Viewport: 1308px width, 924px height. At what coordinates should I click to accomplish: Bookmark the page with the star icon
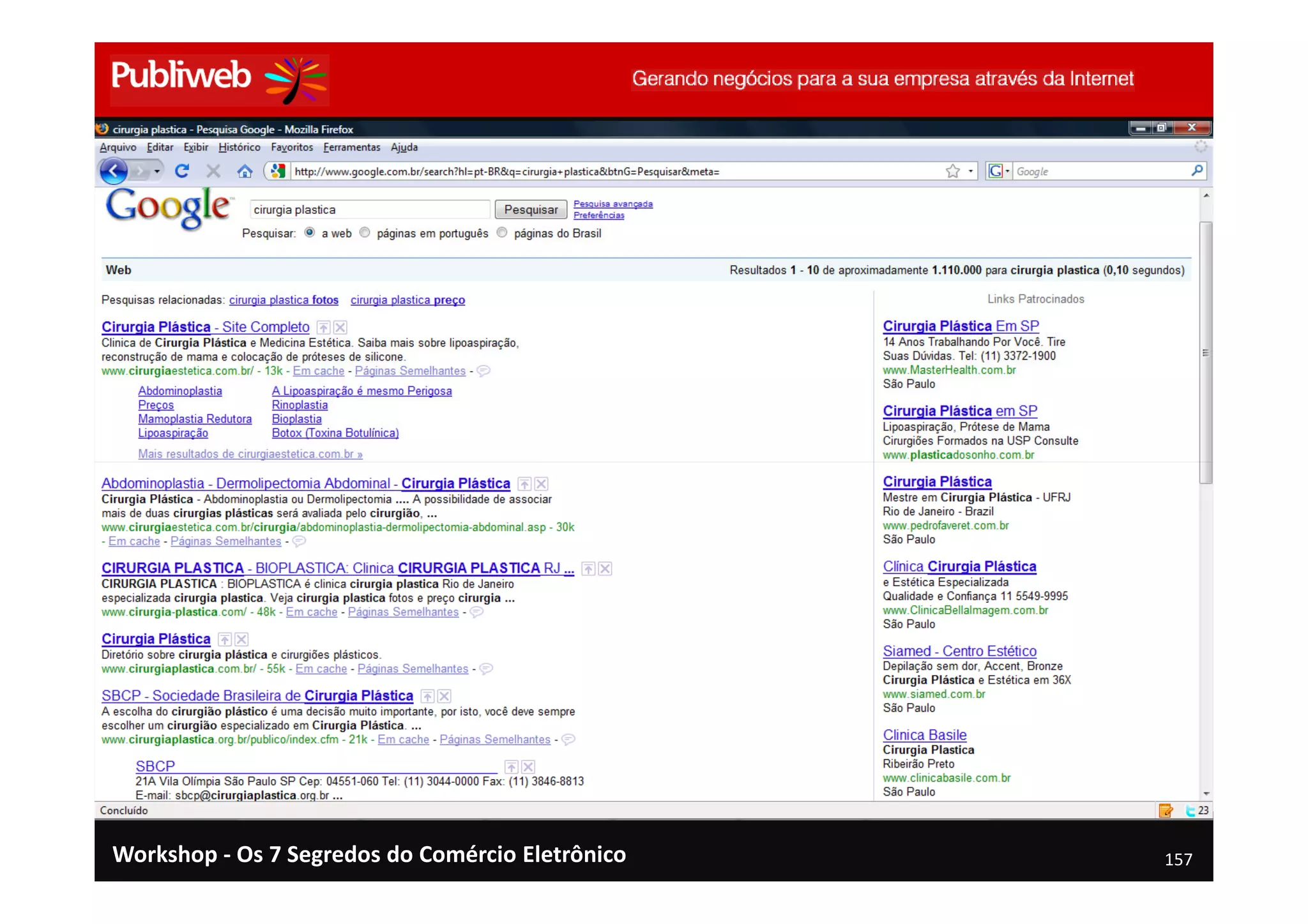click(x=952, y=171)
